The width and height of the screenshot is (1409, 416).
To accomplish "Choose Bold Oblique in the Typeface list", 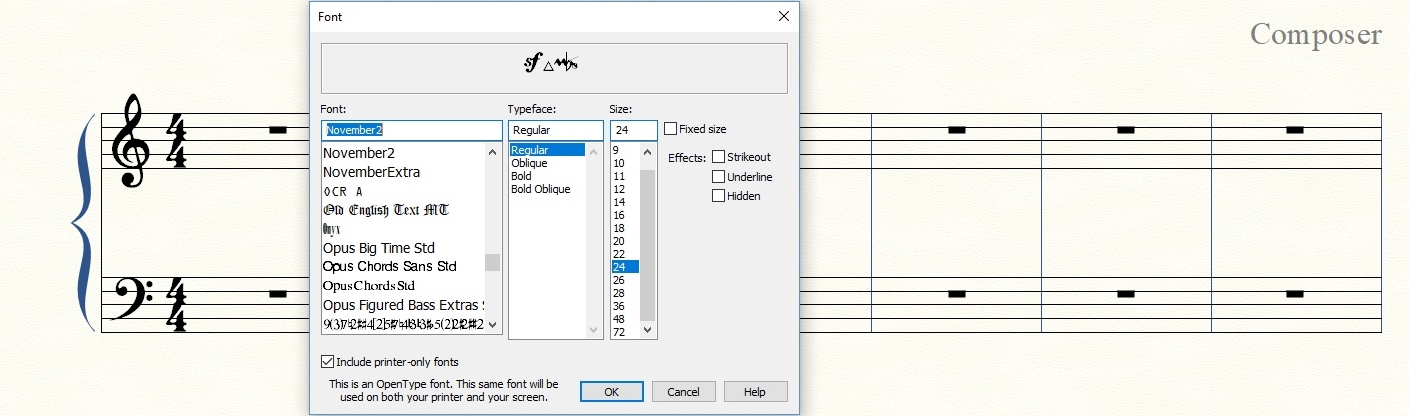I will 540,189.
